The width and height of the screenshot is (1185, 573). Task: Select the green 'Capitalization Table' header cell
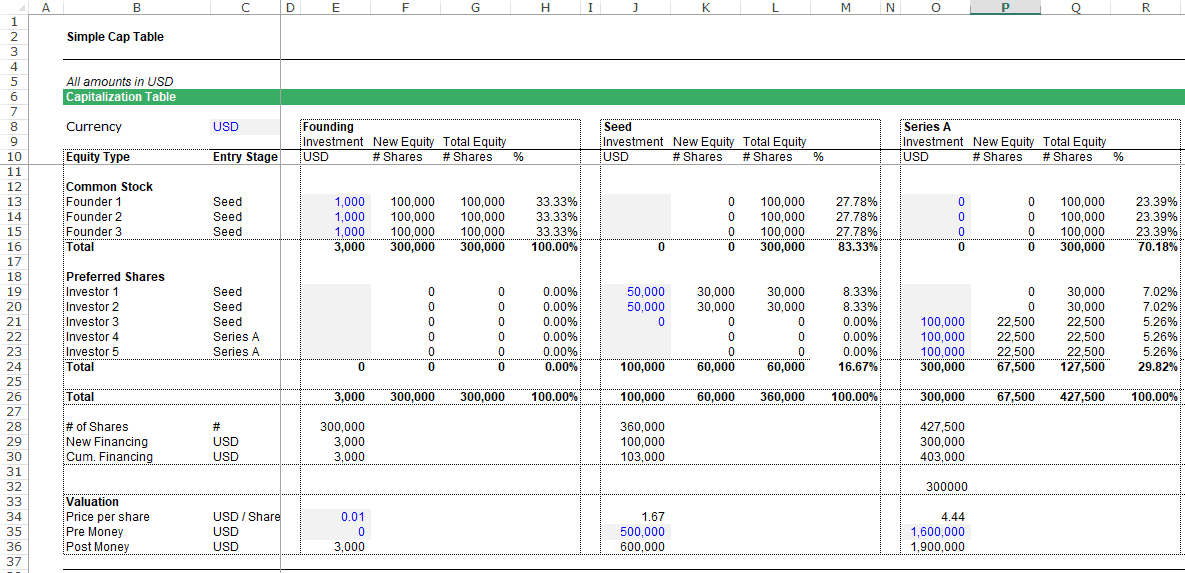[121, 97]
